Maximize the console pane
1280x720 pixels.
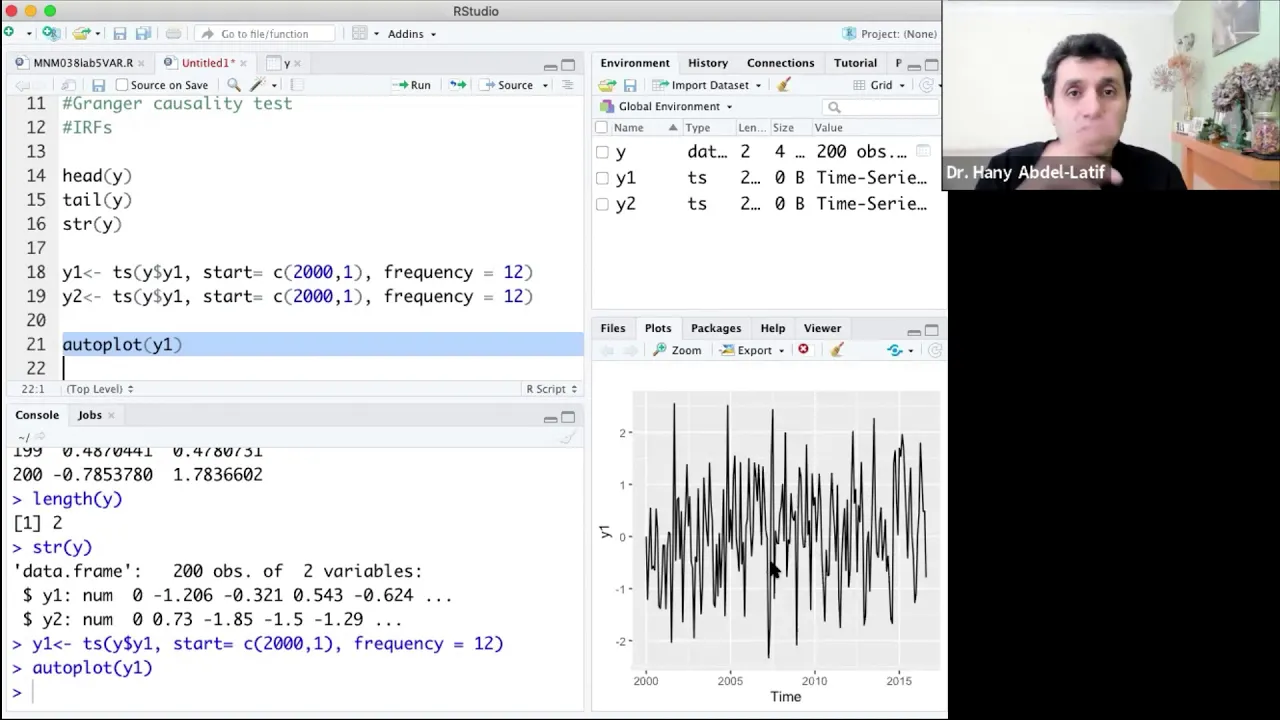(x=568, y=417)
